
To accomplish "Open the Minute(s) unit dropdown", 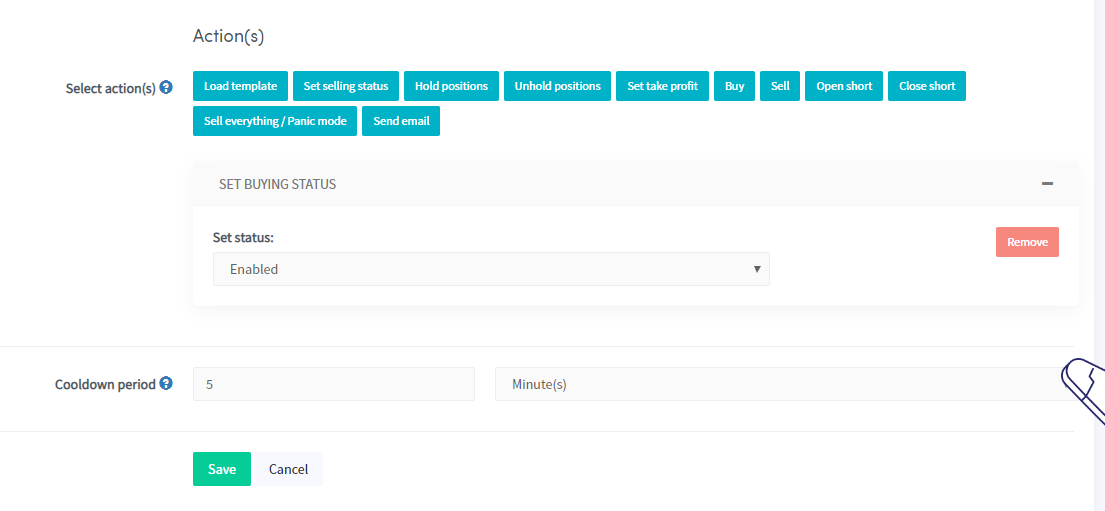I will click(784, 384).
